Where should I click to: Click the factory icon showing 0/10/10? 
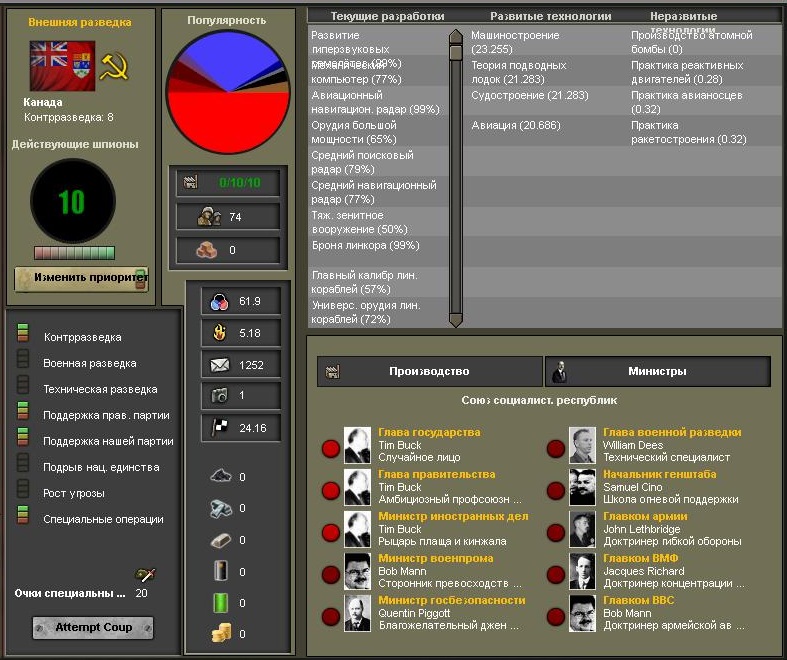[x=191, y=182]
